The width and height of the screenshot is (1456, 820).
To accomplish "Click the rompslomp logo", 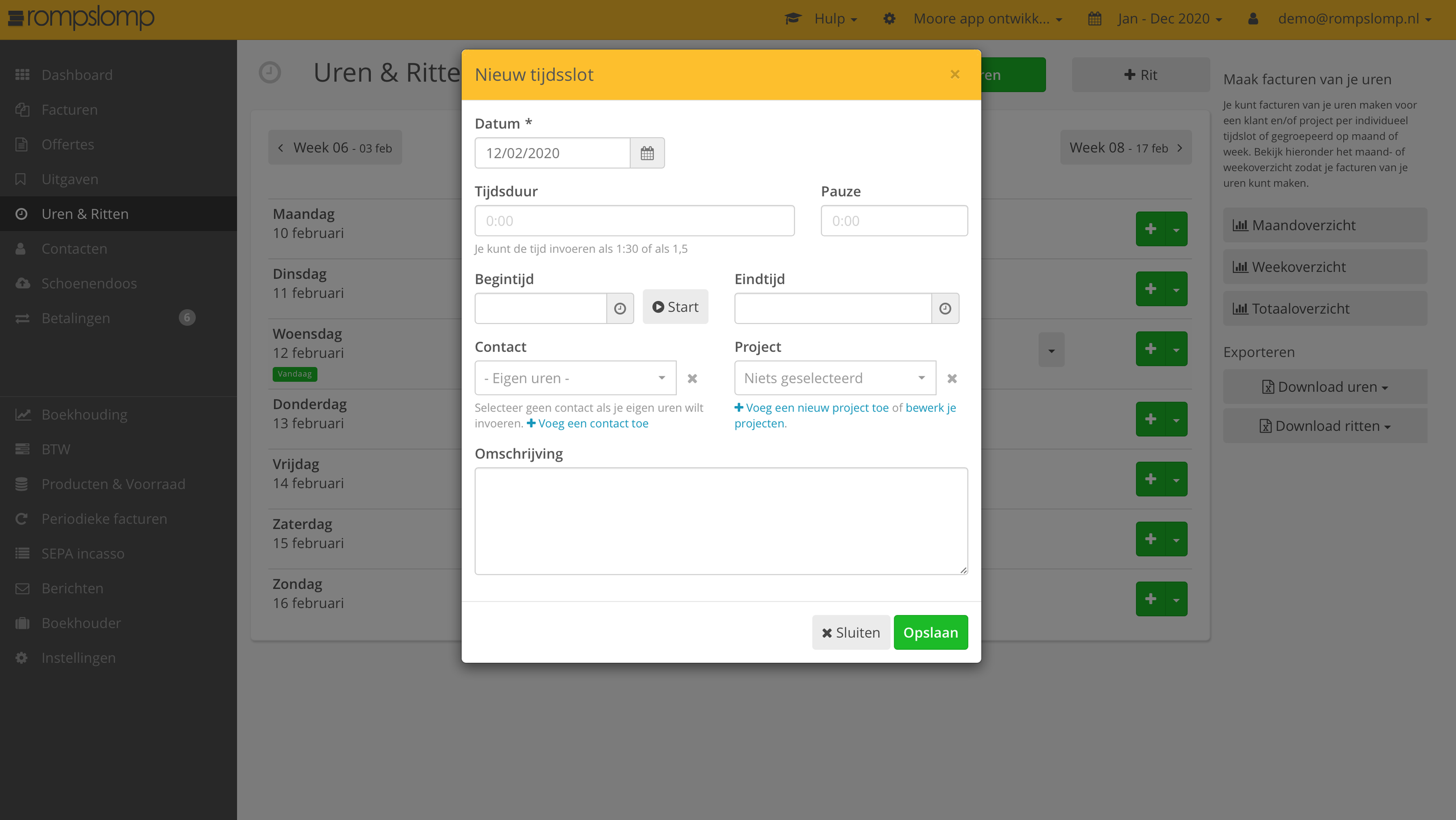I will tap(81, 19).
